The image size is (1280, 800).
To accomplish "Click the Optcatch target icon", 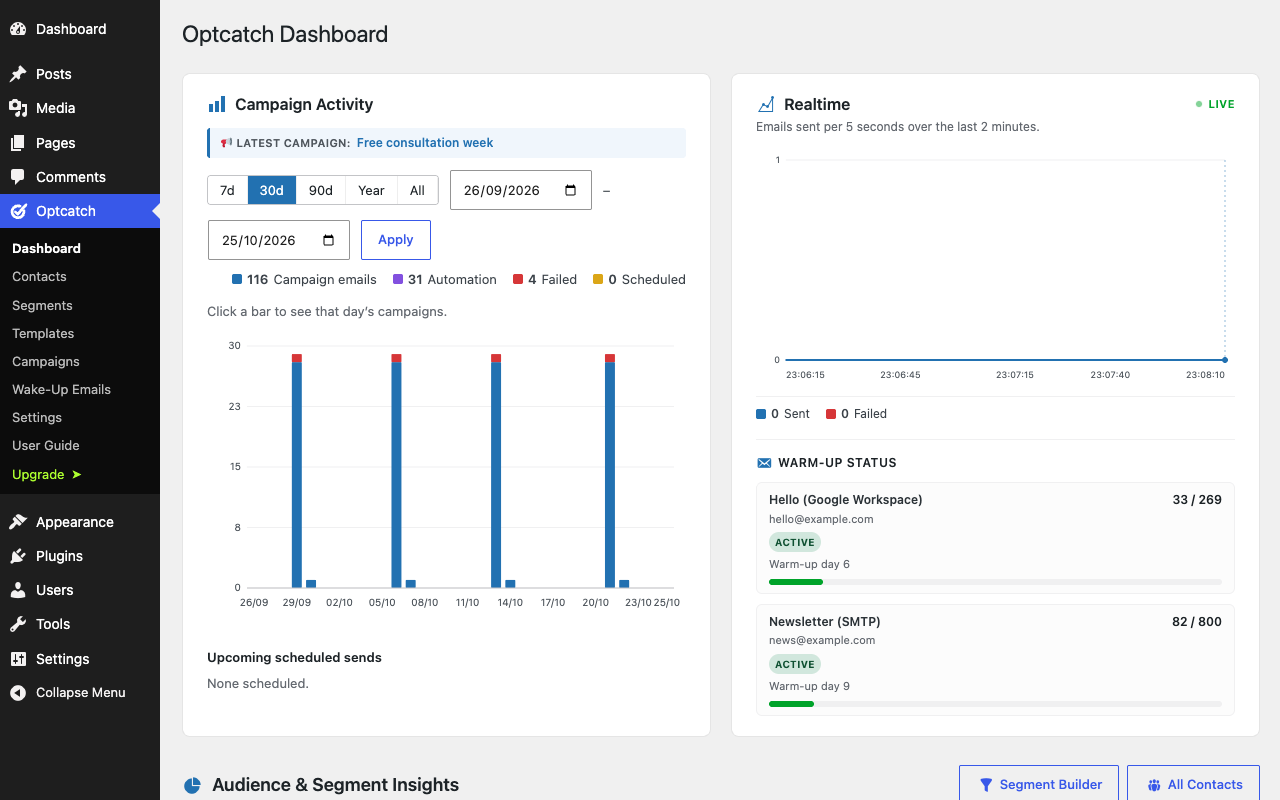I will point(18,211).
